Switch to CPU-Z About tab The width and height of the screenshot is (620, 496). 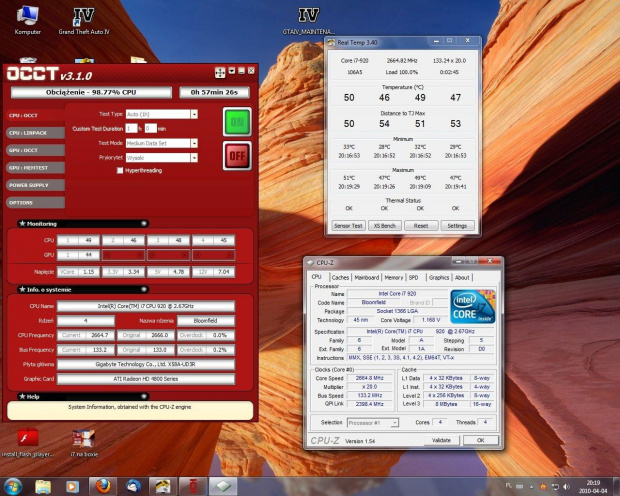[462, 278]
